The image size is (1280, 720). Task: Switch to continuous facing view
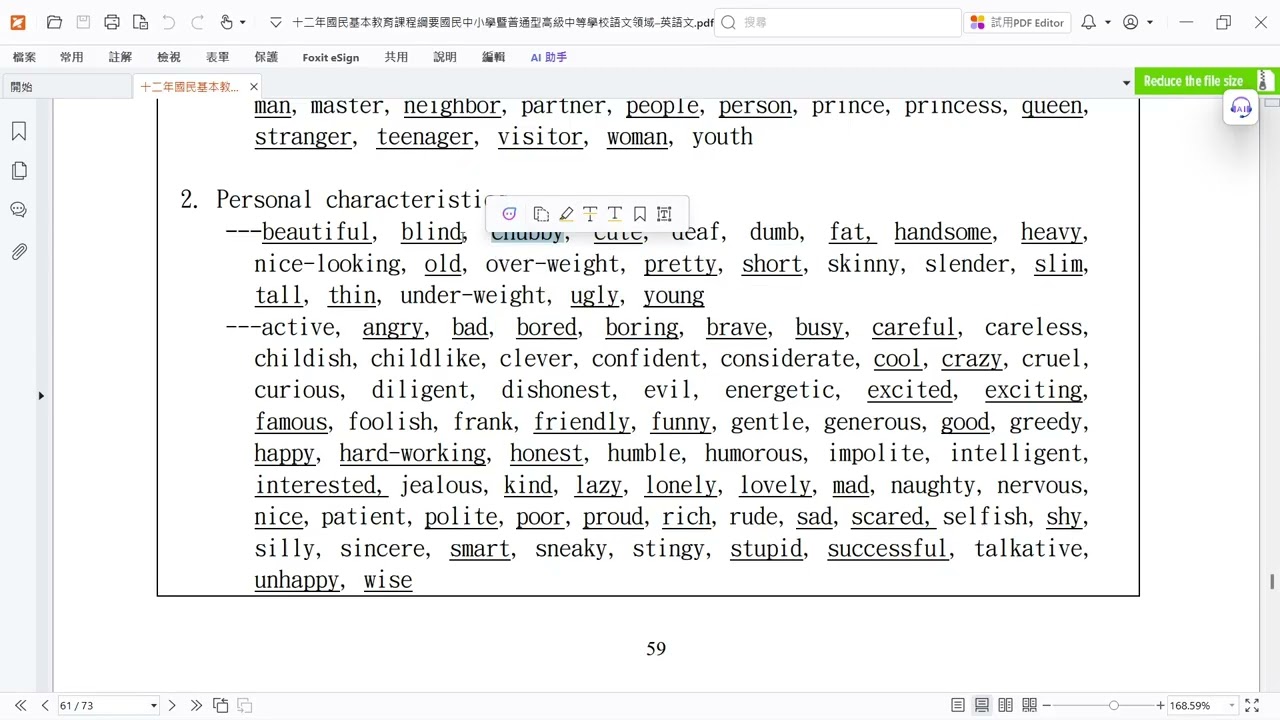1029,705
